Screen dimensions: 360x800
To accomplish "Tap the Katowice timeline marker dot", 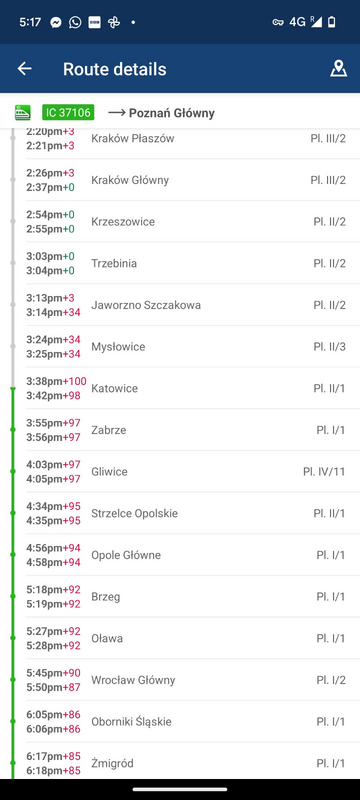I will pos(13,389).
